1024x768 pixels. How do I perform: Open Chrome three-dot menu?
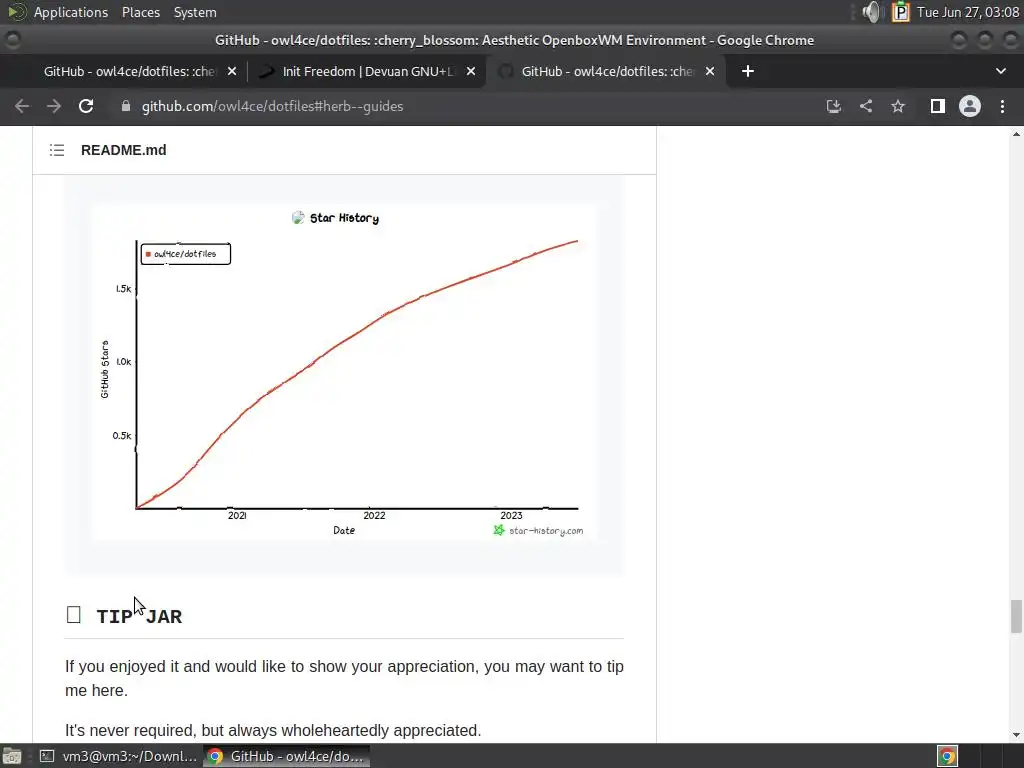point(1002,106)
